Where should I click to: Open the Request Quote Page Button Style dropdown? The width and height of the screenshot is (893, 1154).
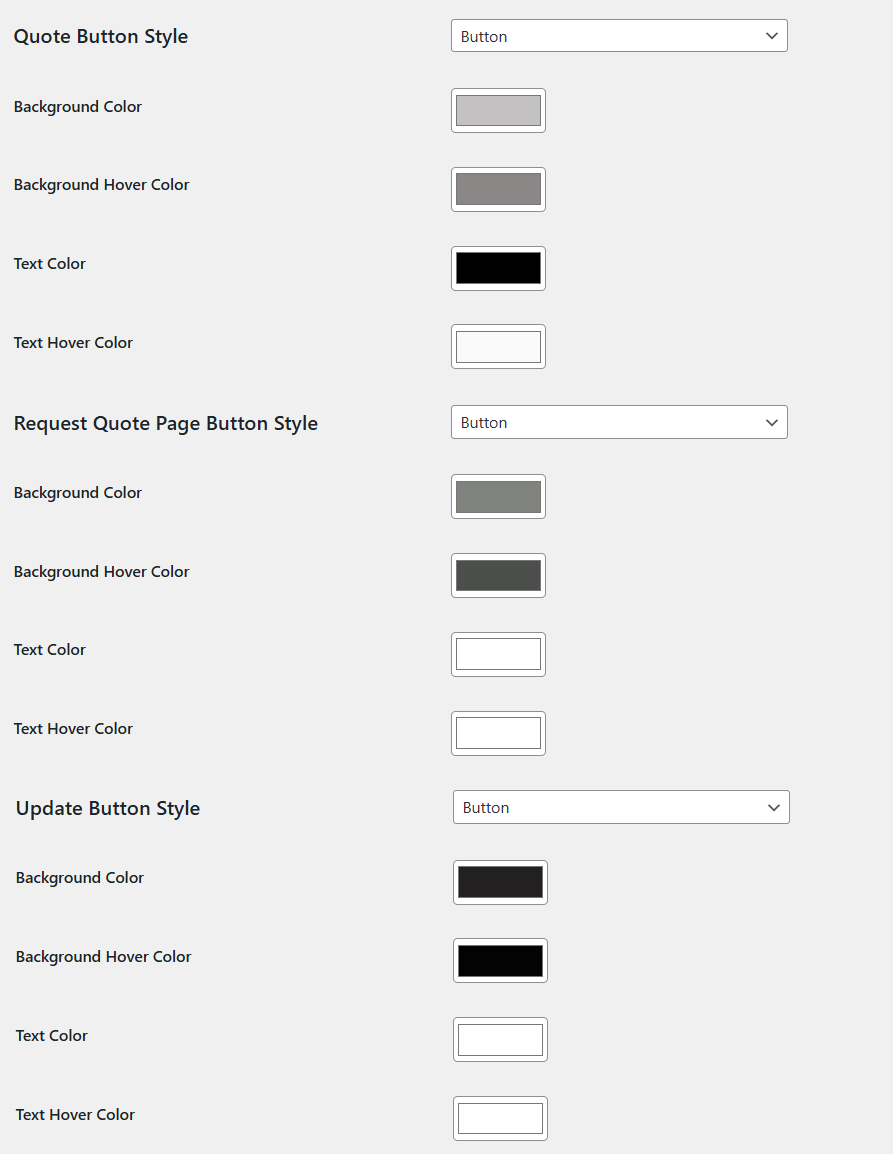click(x=618, y=422)
